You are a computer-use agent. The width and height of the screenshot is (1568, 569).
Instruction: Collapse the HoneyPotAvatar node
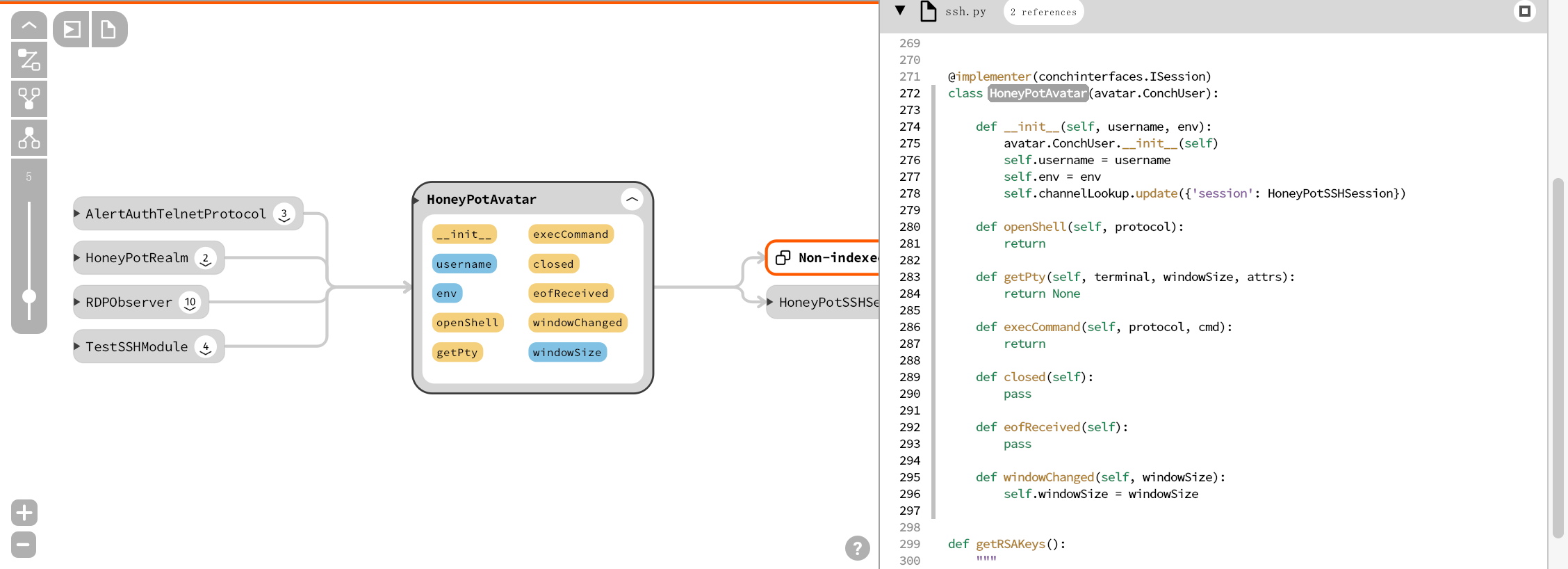coord(631,200)
